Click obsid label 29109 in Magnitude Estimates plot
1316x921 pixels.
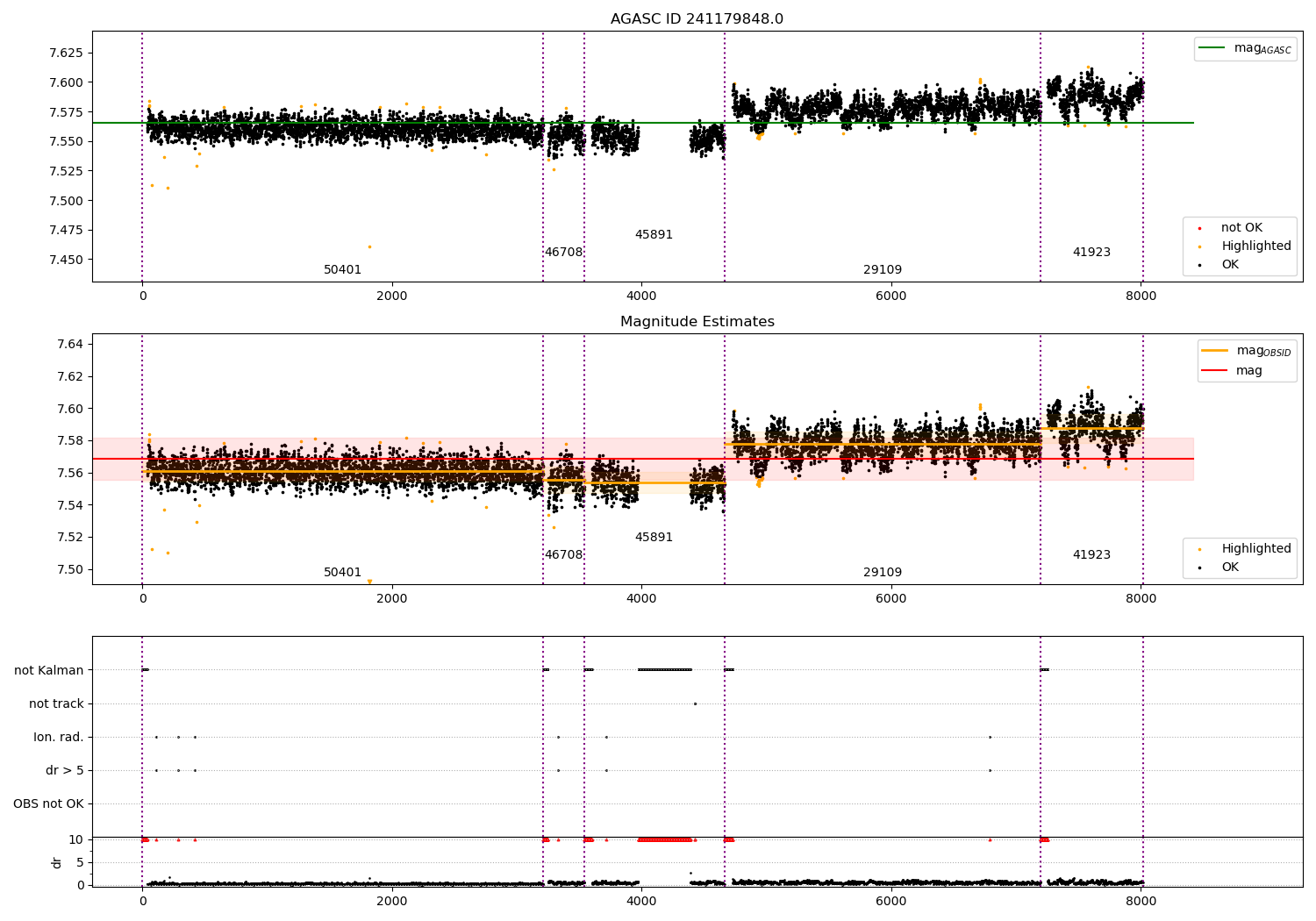(x=883, y=573)
